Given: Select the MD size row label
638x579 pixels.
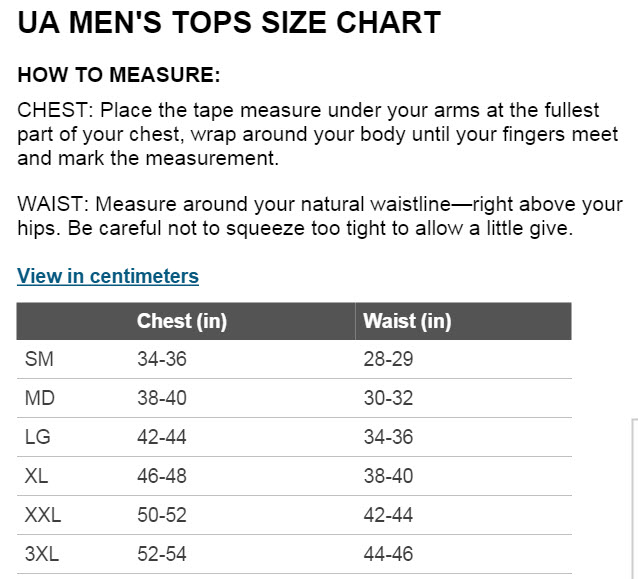Looking at the screenshot, I should pos(40,398).
